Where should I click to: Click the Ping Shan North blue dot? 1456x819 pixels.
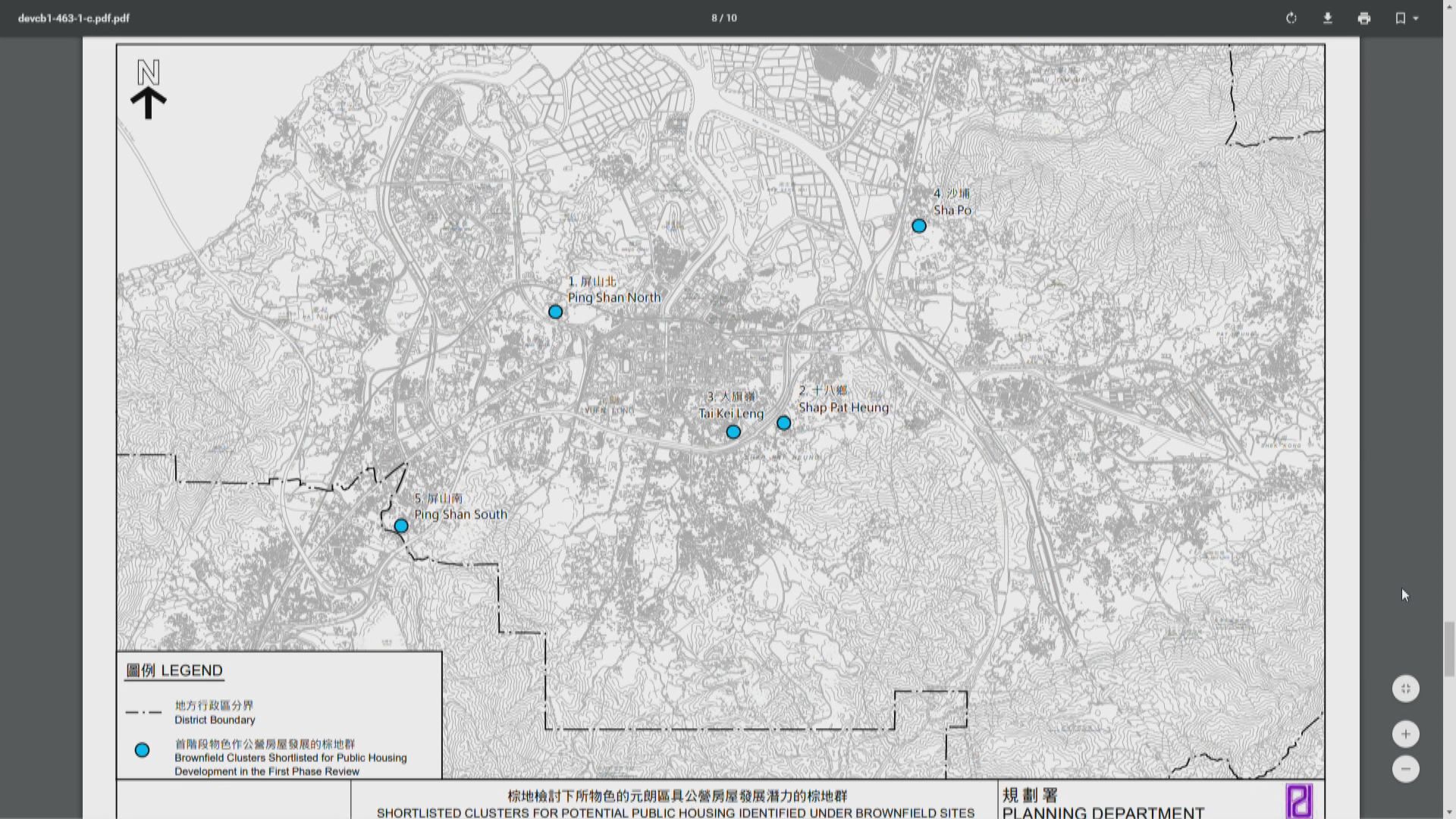tap(555, 312)
